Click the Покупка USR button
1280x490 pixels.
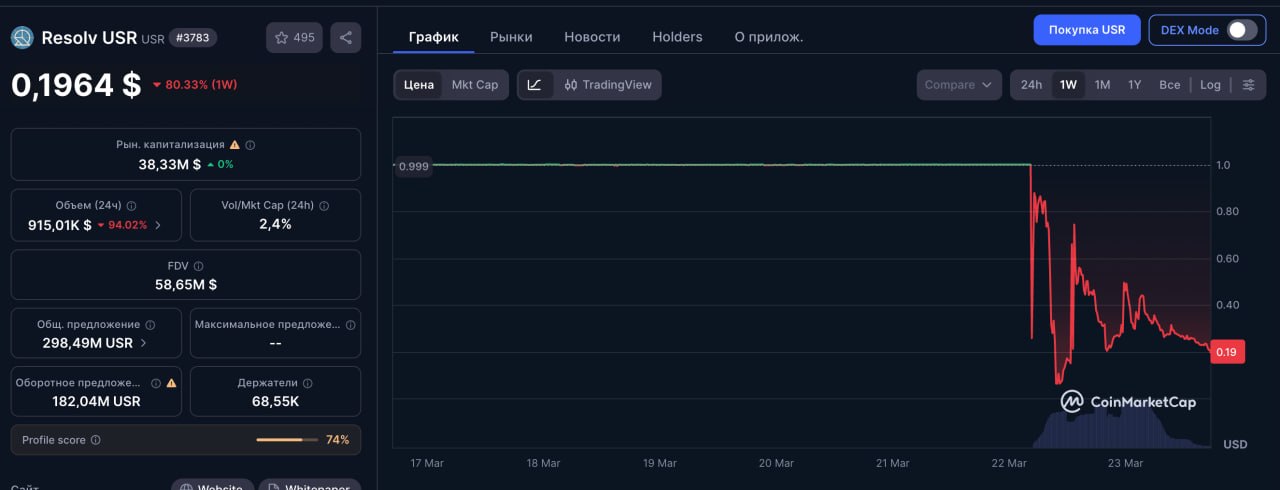click(x=1087, y=30)
